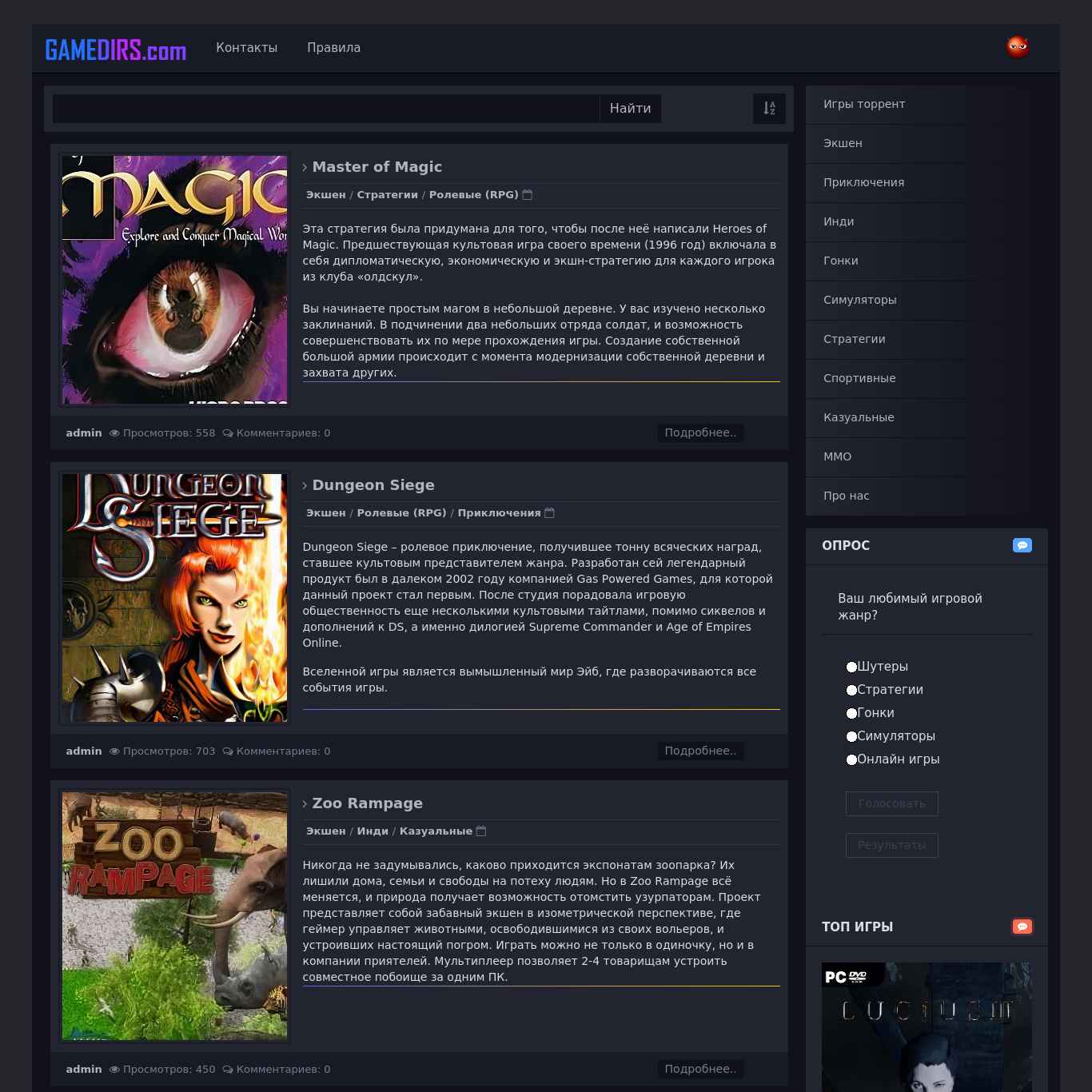Image resolution: width=1092 pixels, height=1092 pixels.
Task: Select the Шутеры poll option
Action: (851, 667)
